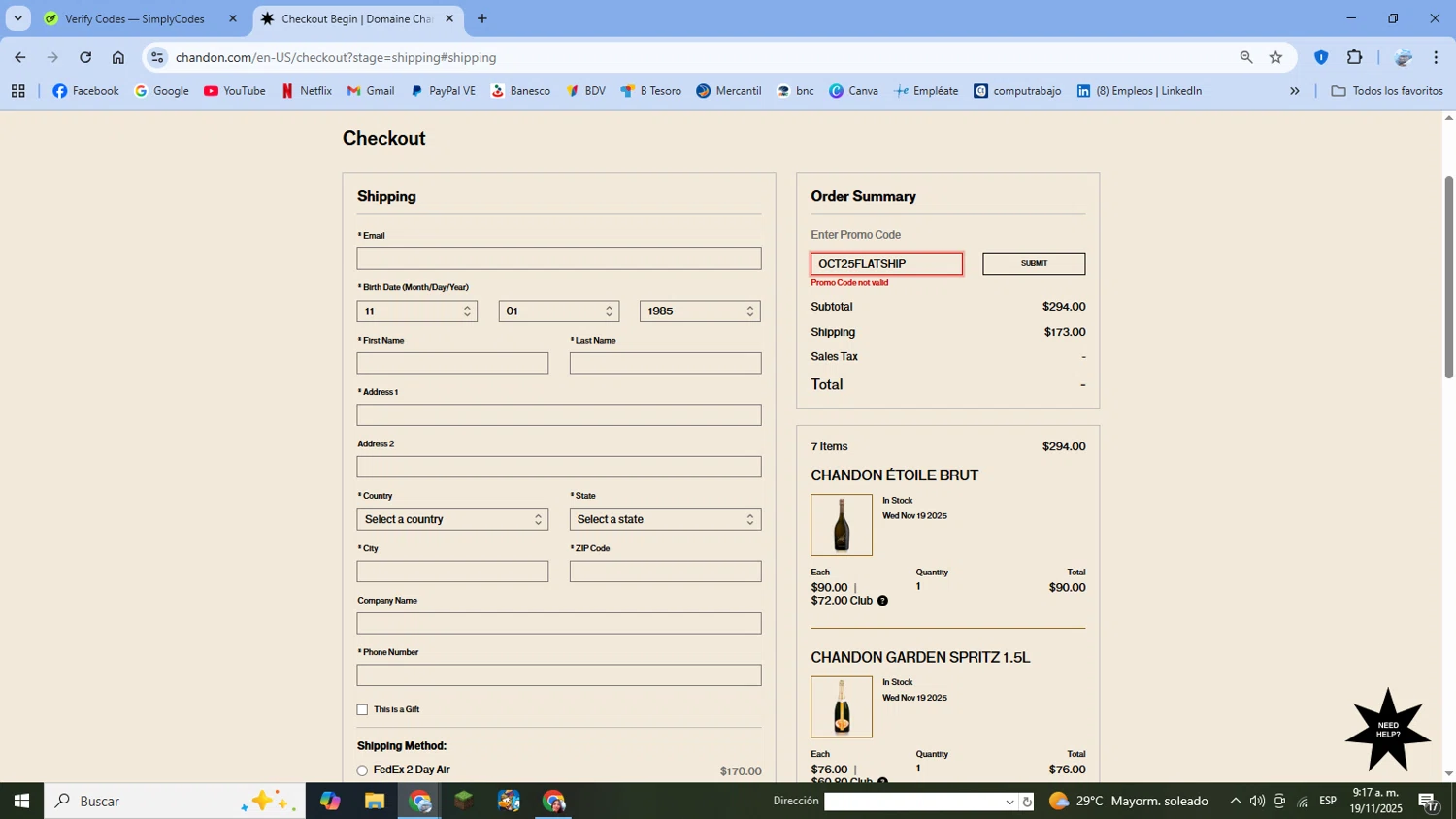Open the YouTube bookmark

(x=234, y=91)
